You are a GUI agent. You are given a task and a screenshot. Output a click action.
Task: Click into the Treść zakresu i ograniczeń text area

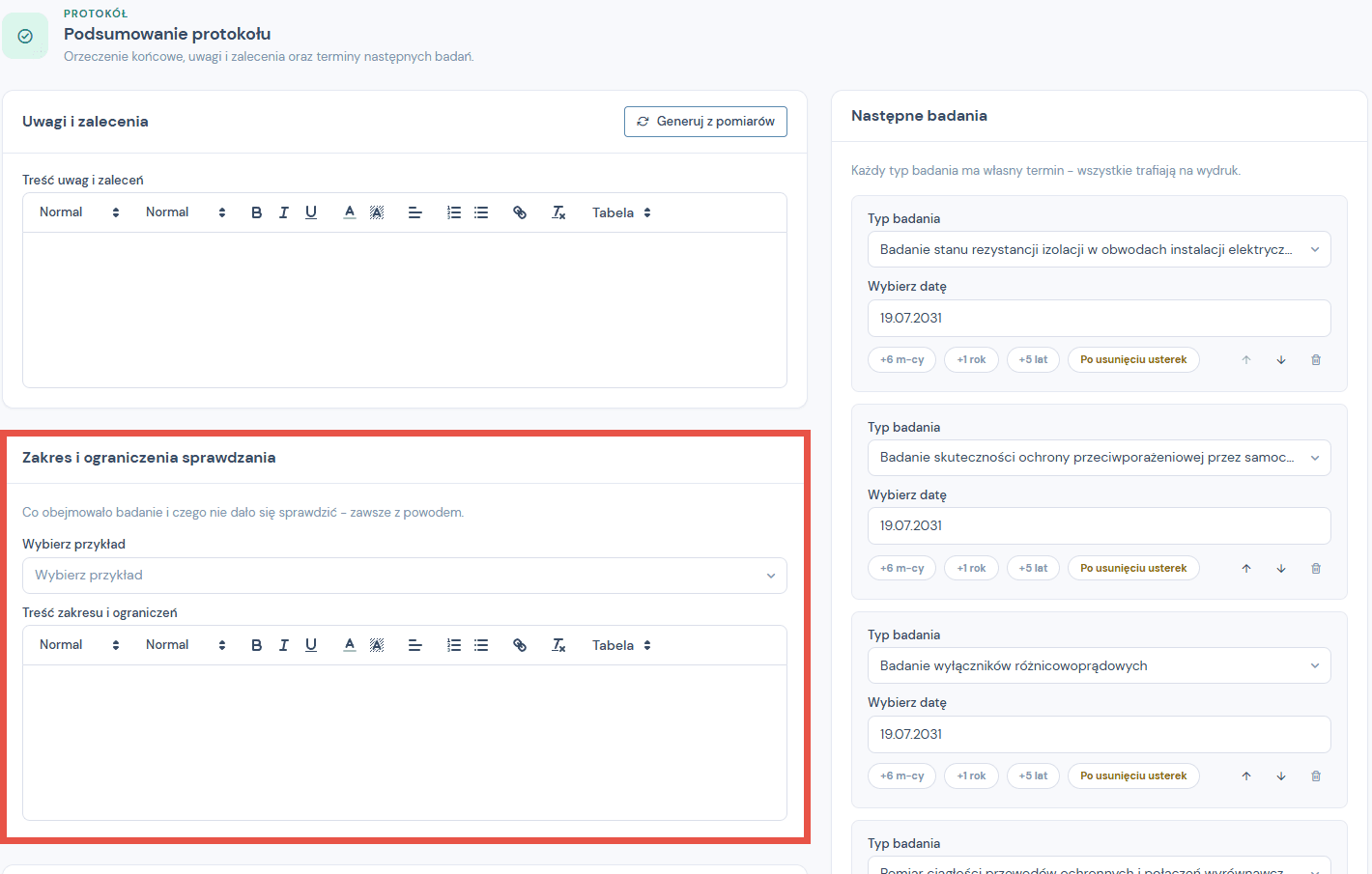coord(405,743)
